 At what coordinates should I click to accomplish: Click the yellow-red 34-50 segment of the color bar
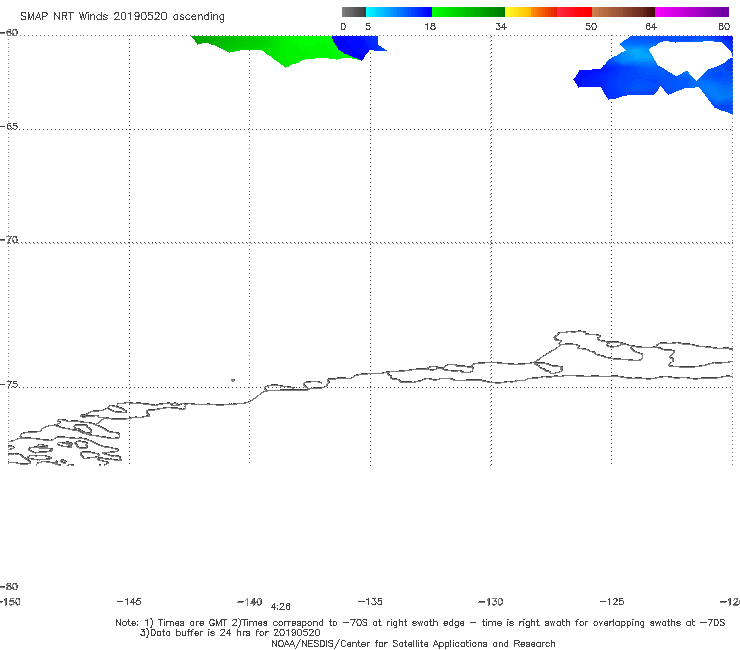coord(548,12)
